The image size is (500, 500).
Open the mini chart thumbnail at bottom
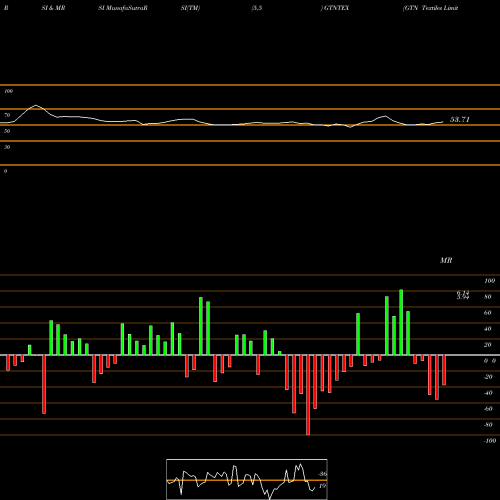coord(247,479)
